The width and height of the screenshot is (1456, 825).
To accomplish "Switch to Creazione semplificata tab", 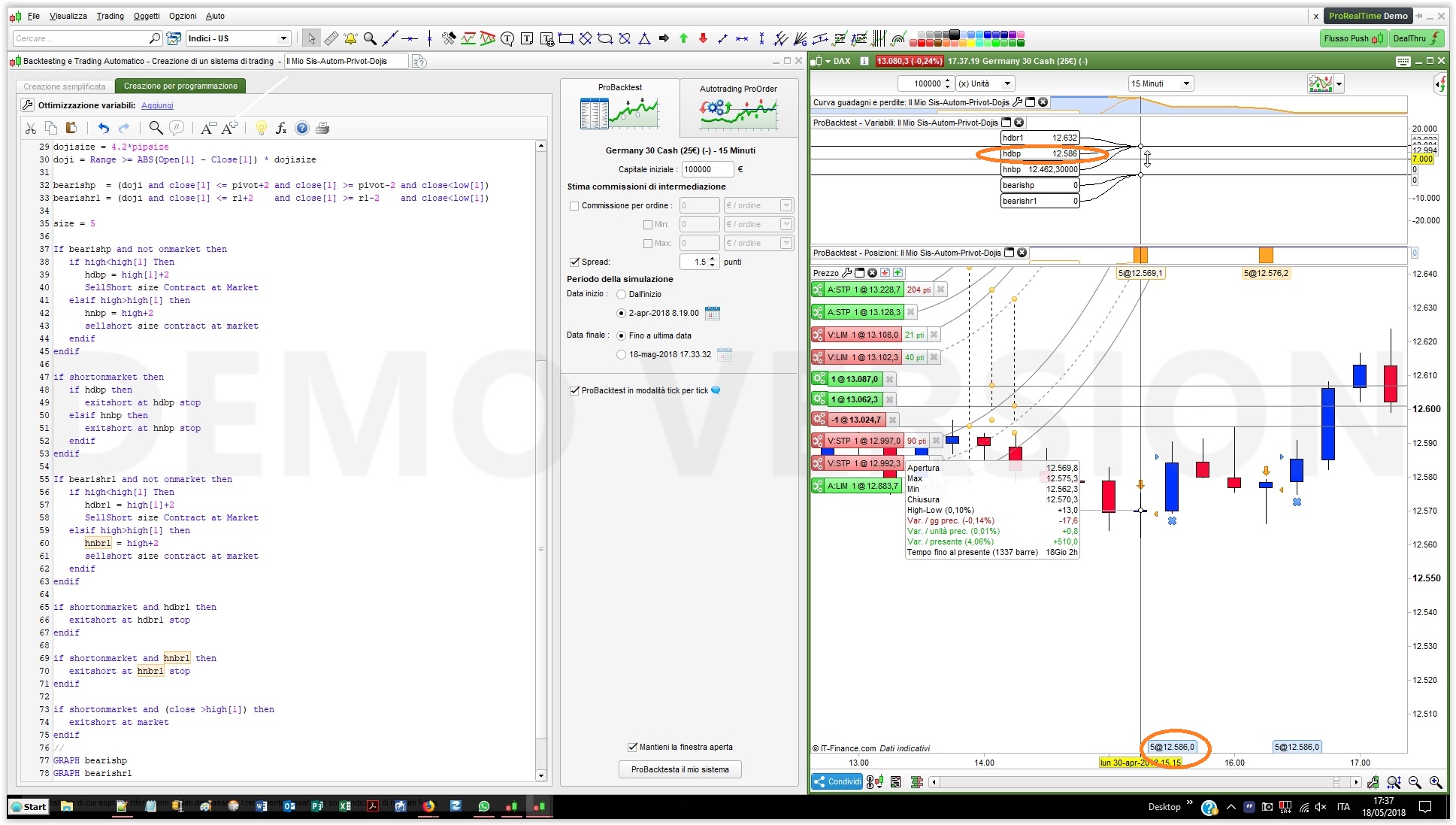I will pos(65,86).
